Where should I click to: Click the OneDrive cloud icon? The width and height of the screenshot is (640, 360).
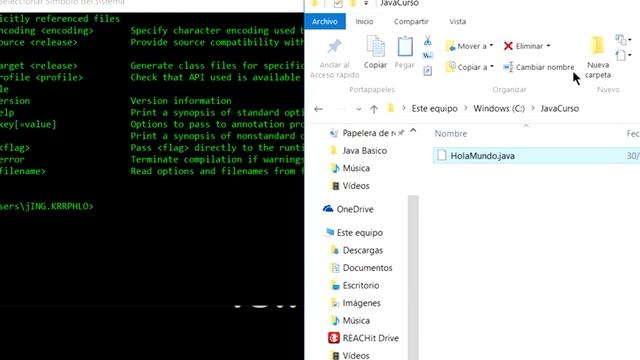pyautogui.click(x=328, y=209)
